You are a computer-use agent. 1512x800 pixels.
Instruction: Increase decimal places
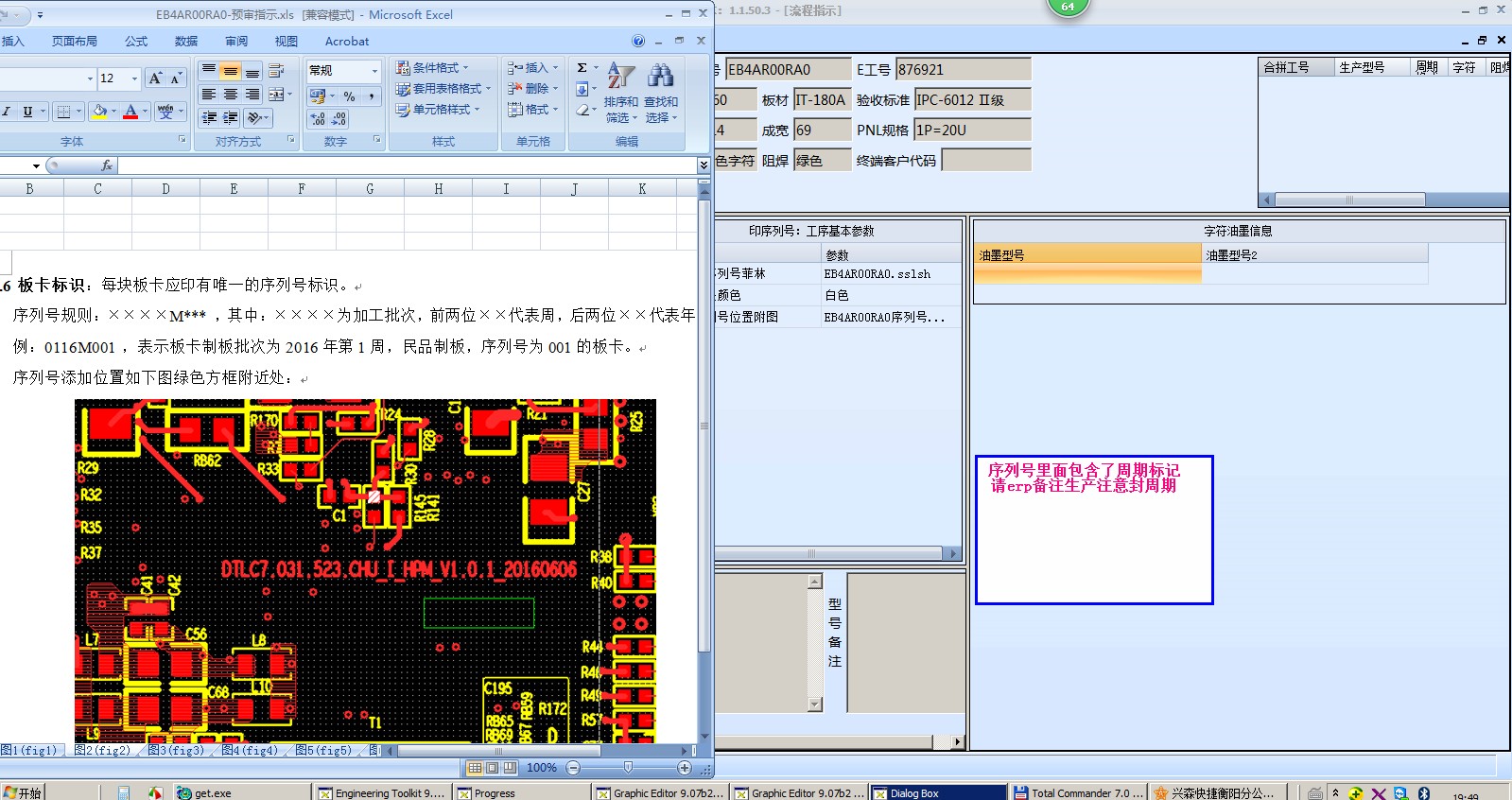318,119
